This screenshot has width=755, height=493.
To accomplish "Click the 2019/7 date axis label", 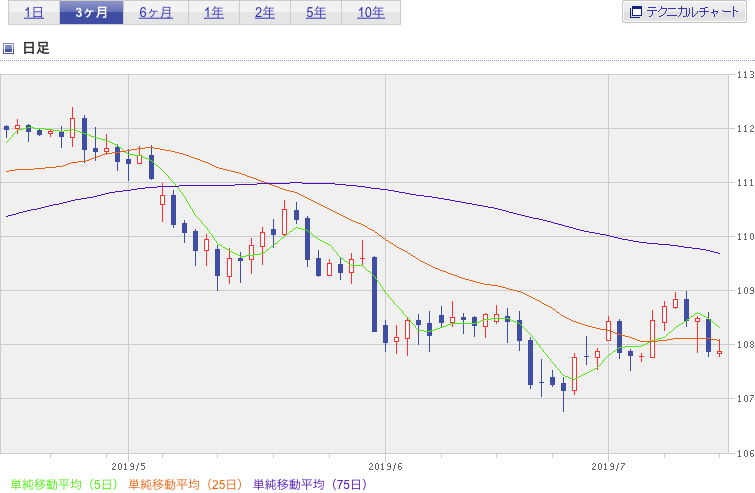I will click(608, 467).
